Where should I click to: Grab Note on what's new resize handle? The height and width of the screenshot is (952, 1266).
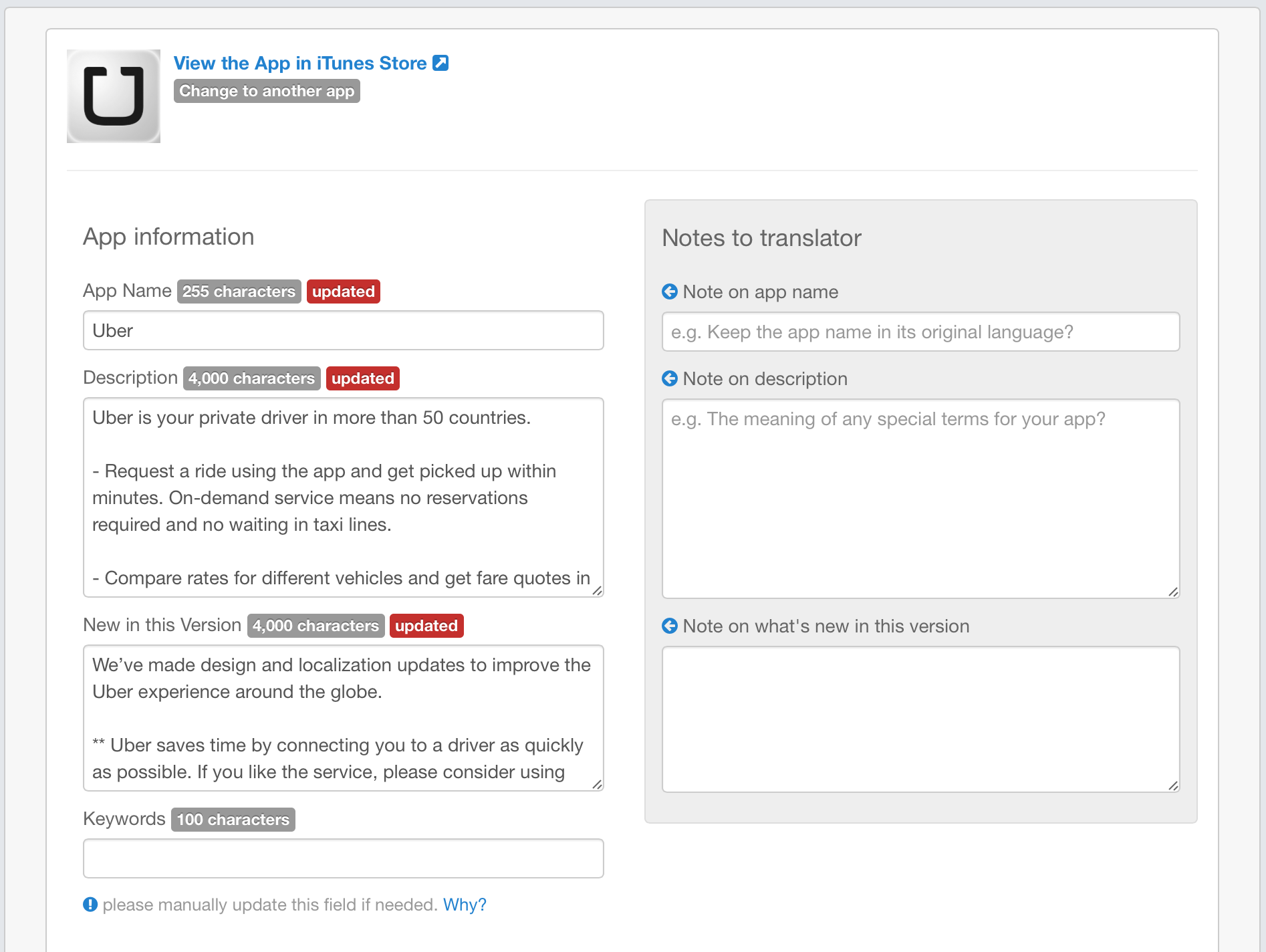pyautogui.click(x=1173, y=786)
